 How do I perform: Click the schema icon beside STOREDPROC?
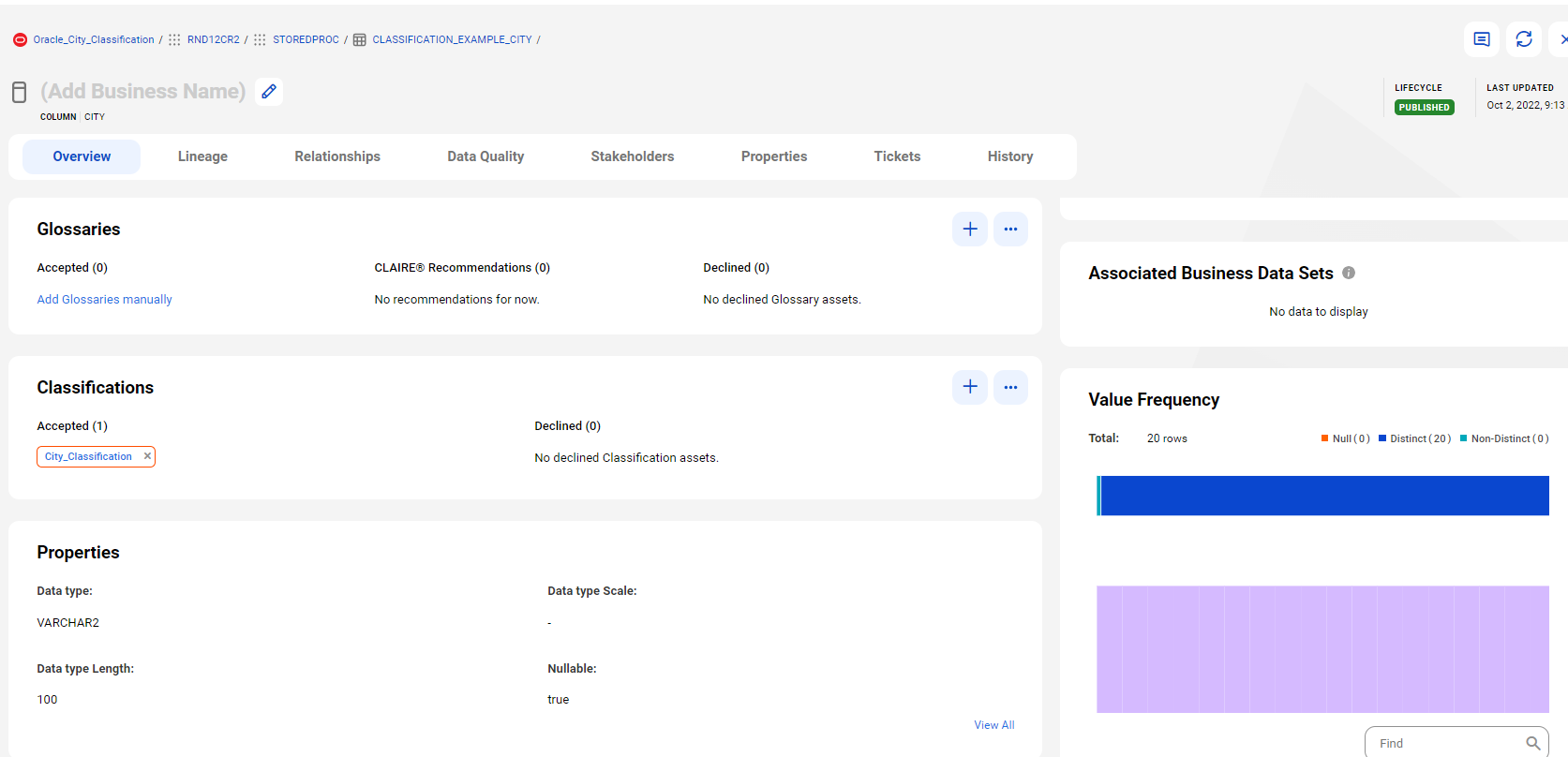pyautogui.click(x=260, y=39)
